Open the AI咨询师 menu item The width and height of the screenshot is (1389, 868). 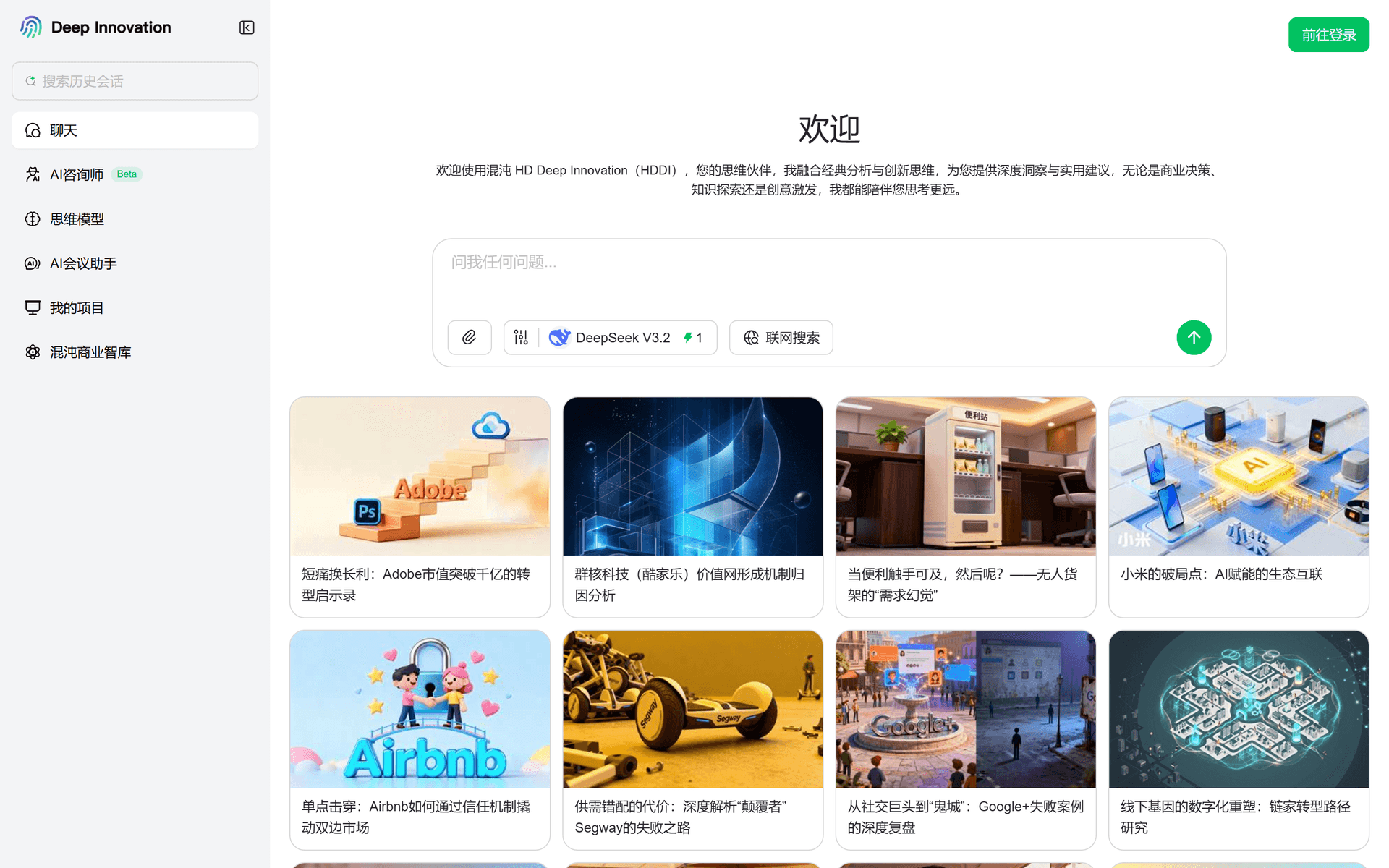[135, 174]
